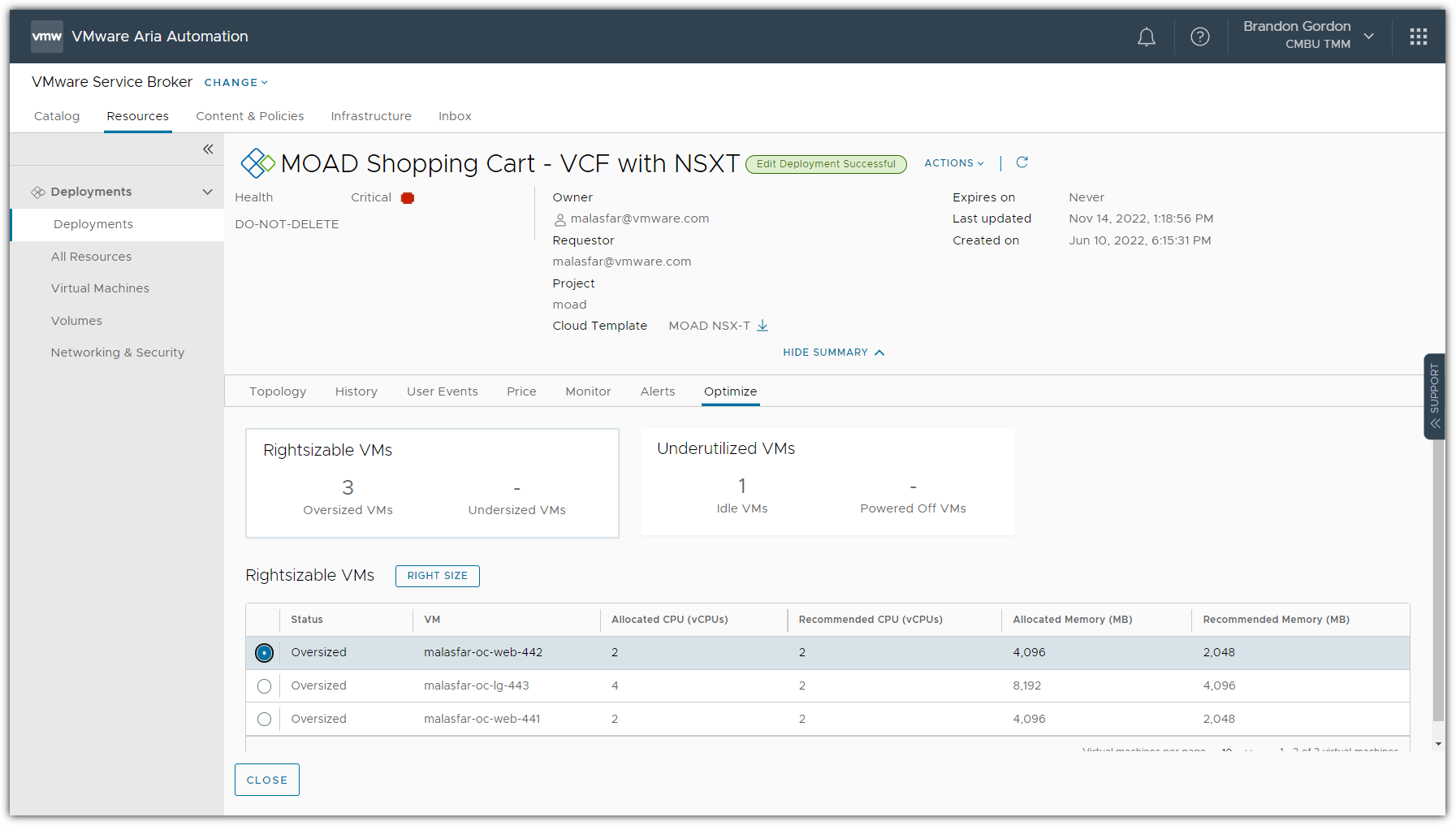The image size is (1456, 826).
Task: Select radio button for malasfar-oc-web-441
Action: coord(264,720)
